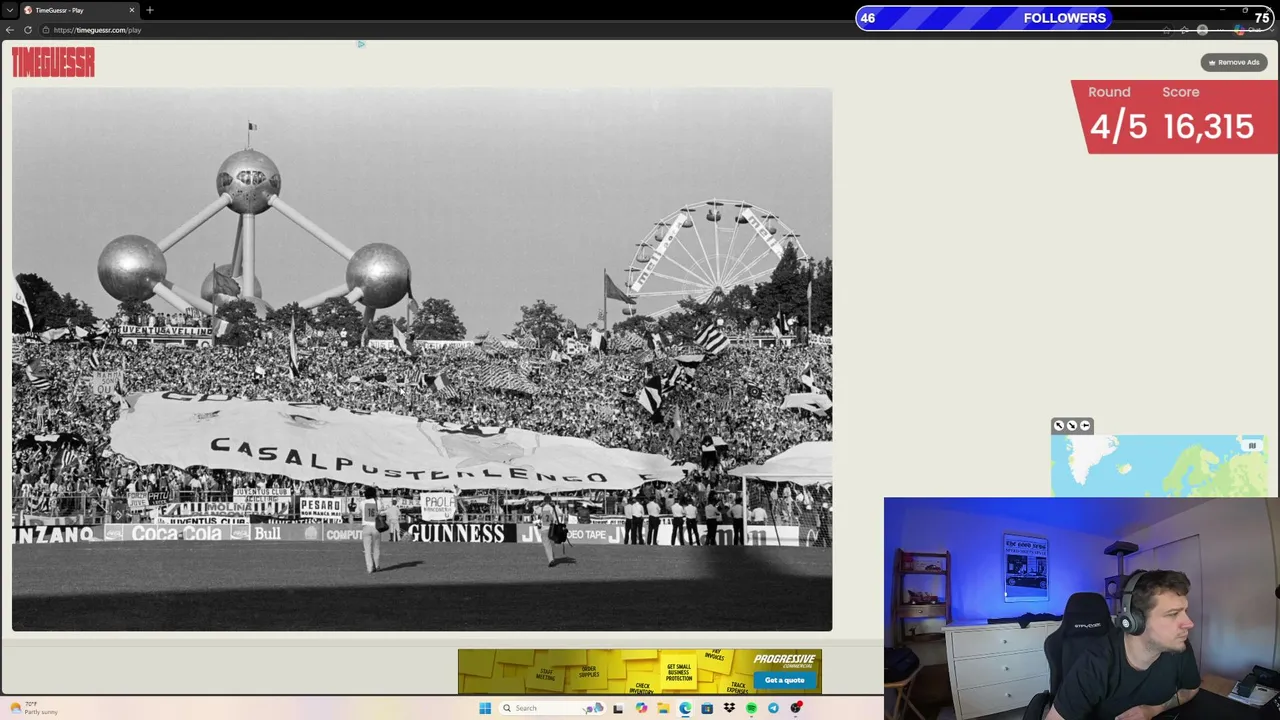Click the Remove Ads button
Viewport: 1280px width, 720px height.
pyautogui.click(x=1234, y=62)
